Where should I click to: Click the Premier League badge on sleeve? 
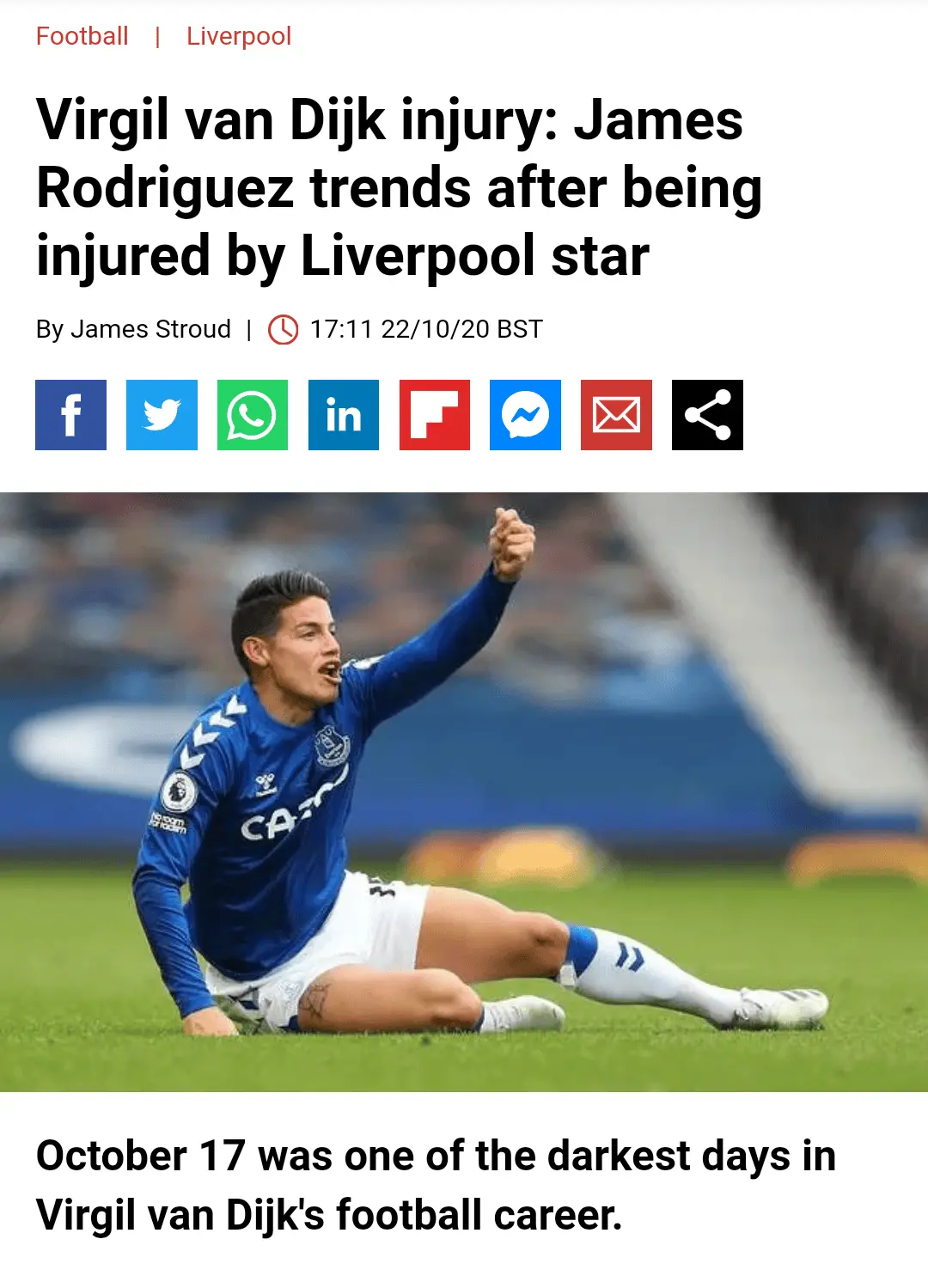179,790
